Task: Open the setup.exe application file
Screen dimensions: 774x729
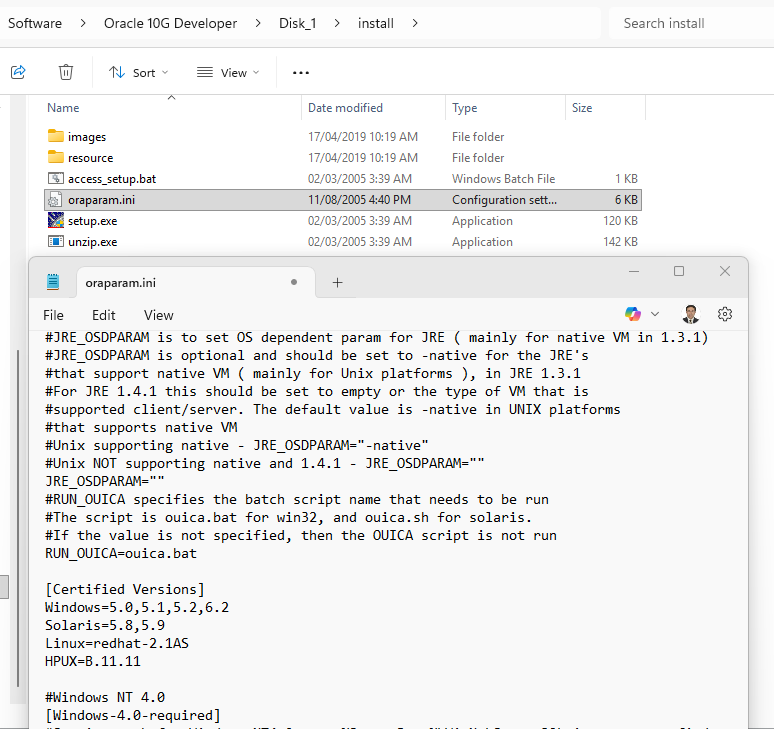Action: click(91, 221)
